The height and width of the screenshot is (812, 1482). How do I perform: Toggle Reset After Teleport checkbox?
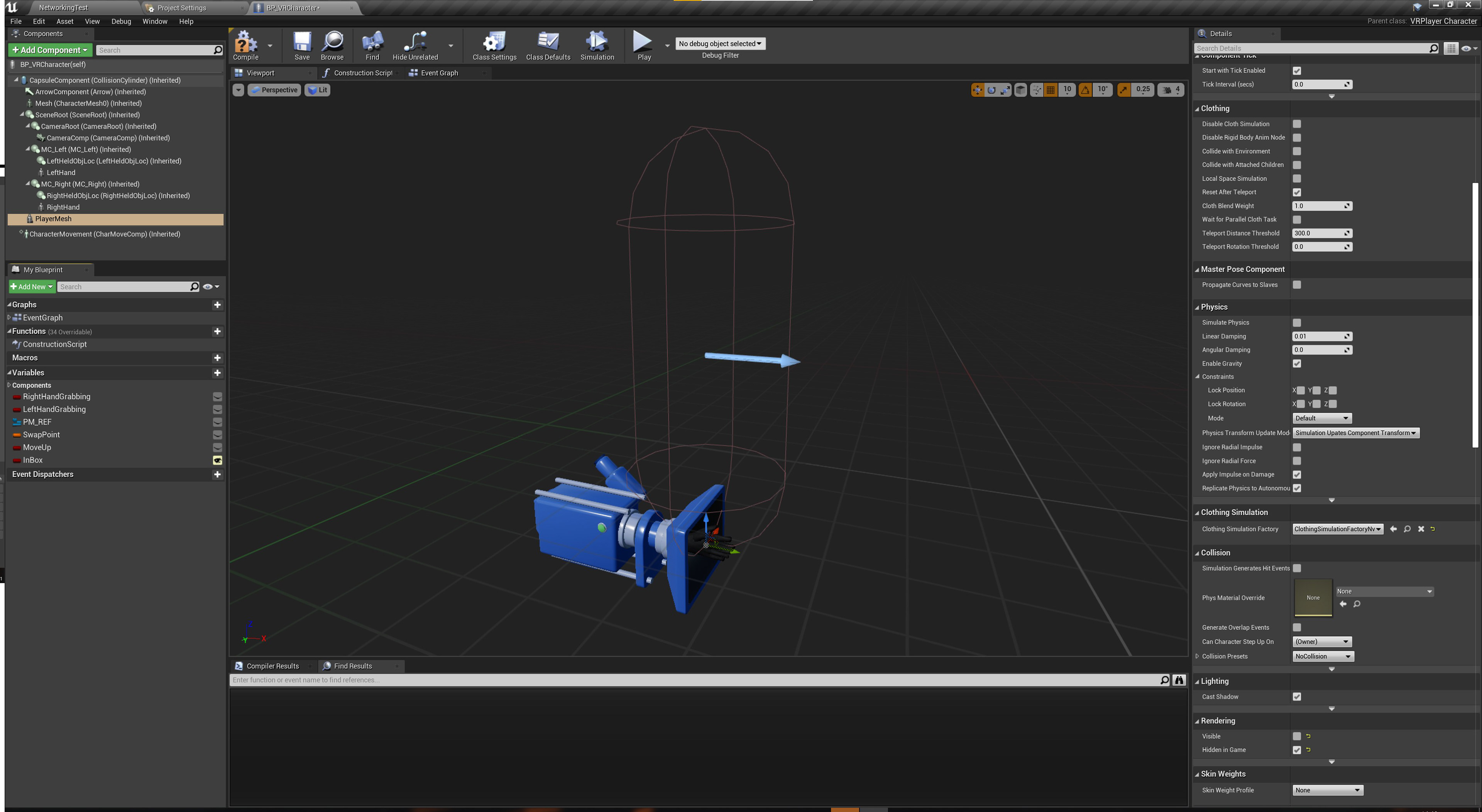1297,192
